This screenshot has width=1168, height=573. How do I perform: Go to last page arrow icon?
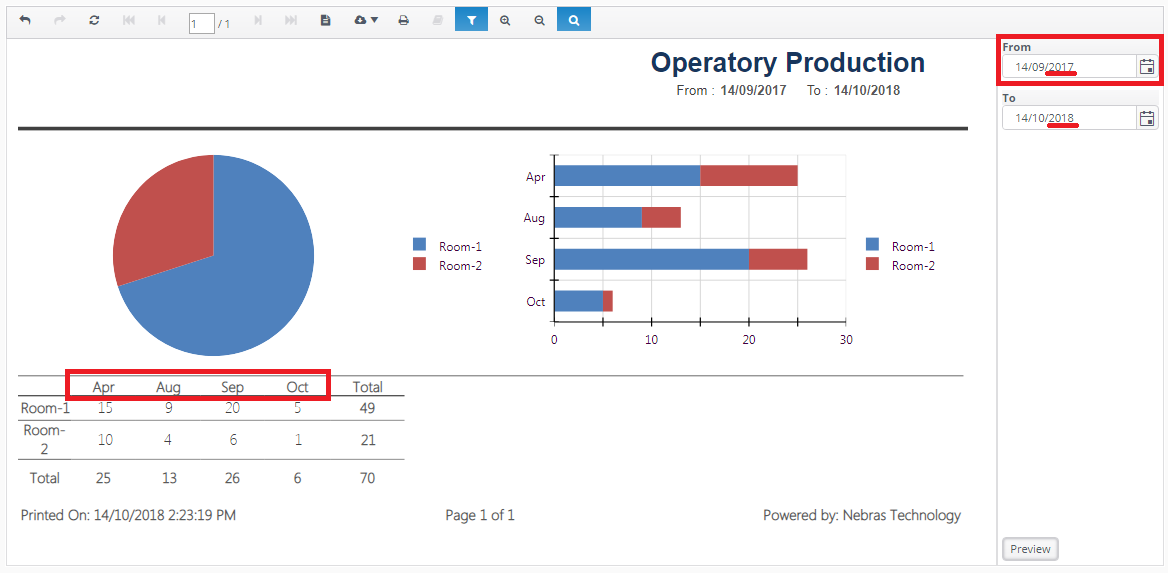click(x=290, y=20)
